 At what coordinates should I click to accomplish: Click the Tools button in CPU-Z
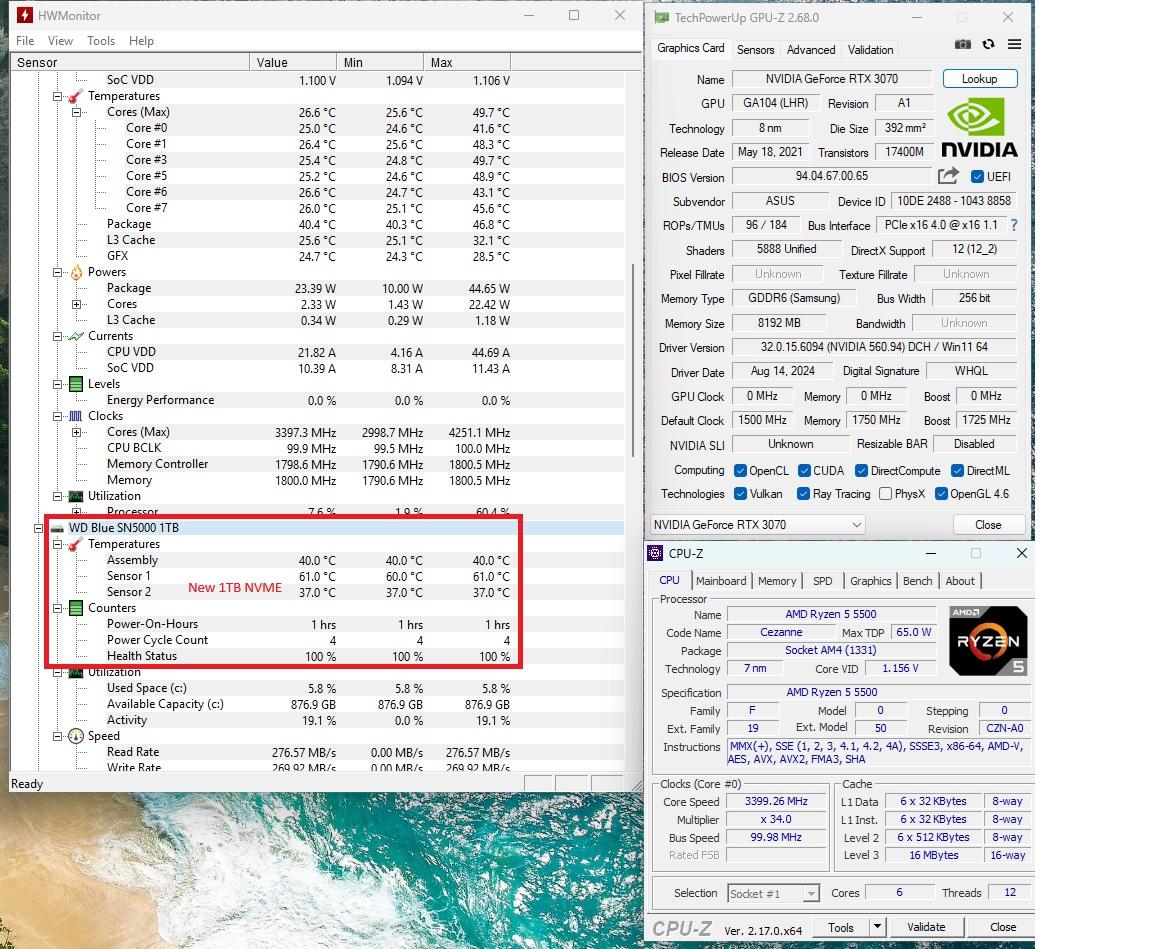[x=840, y=927]
